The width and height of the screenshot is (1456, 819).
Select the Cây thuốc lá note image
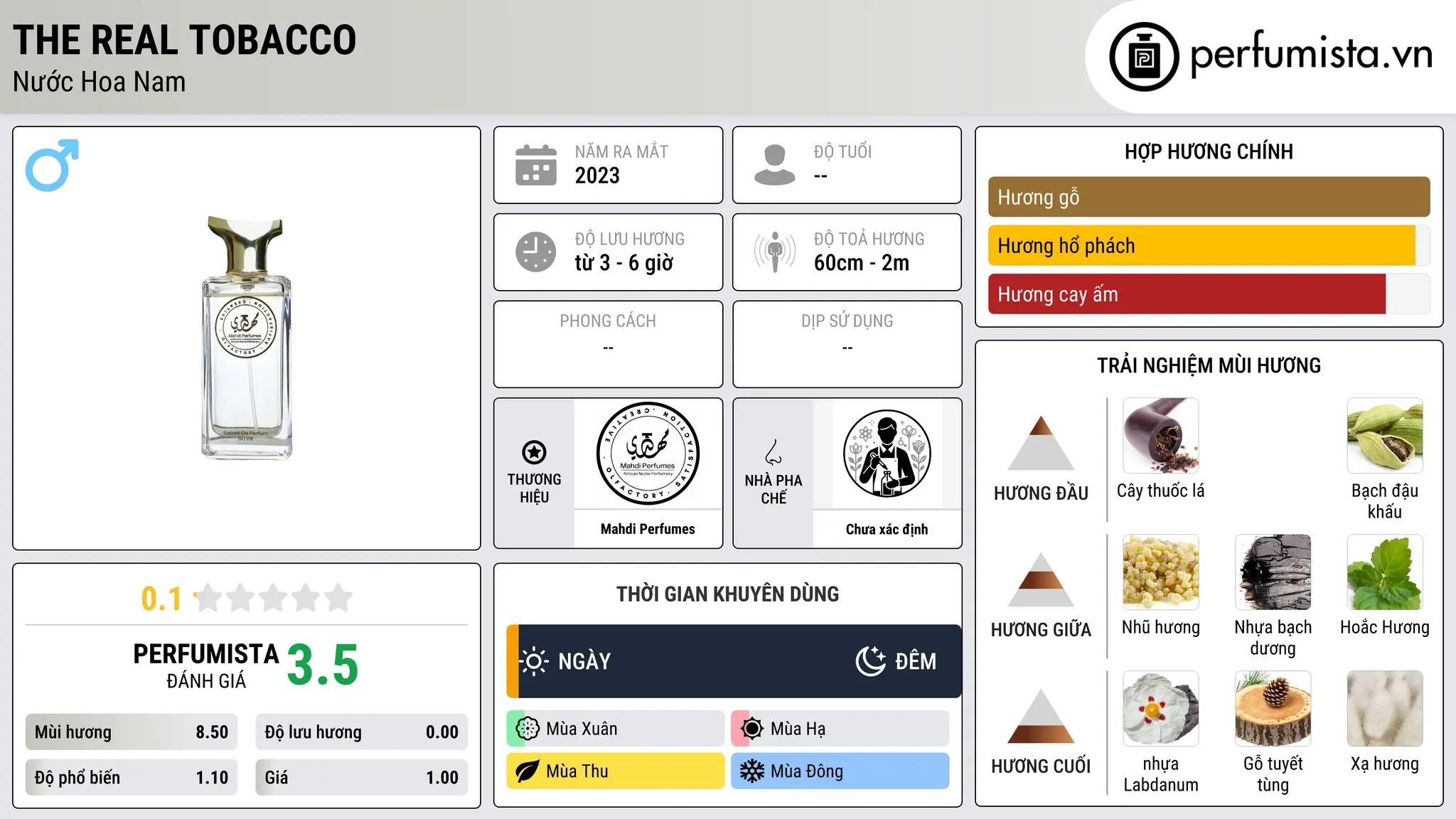tap(1161, 436)
